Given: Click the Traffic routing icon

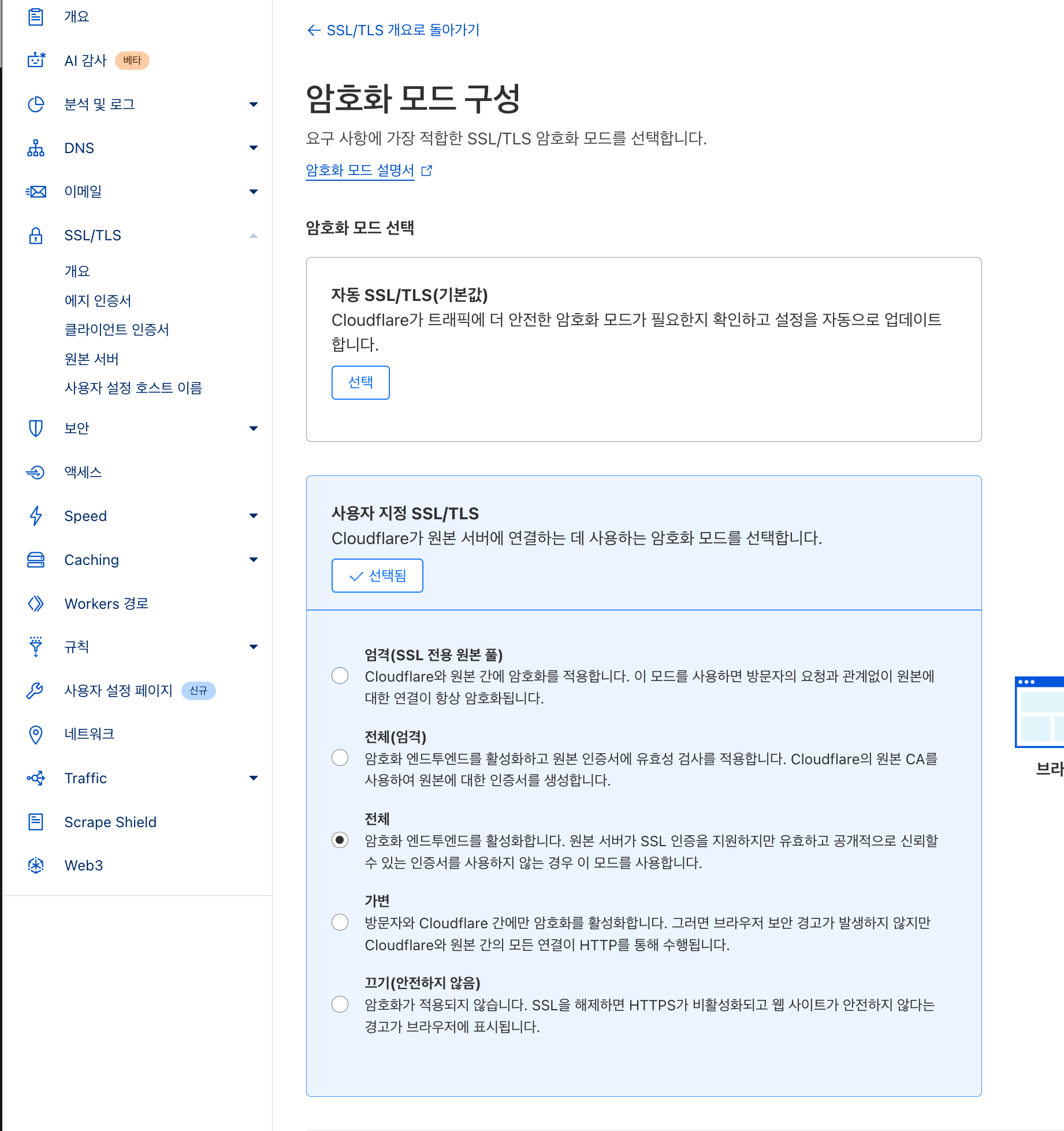Looking at the screenshot, I should pyautogui.click(x=36, y=778).
